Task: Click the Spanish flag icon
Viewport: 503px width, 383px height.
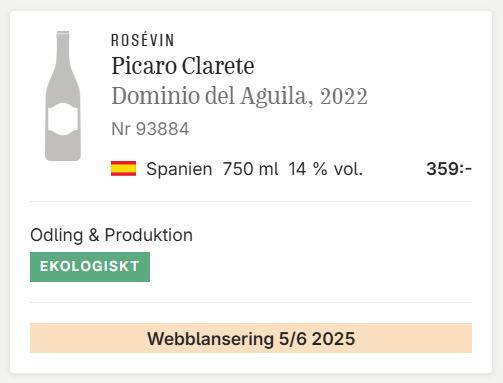Action: point(123,168)
